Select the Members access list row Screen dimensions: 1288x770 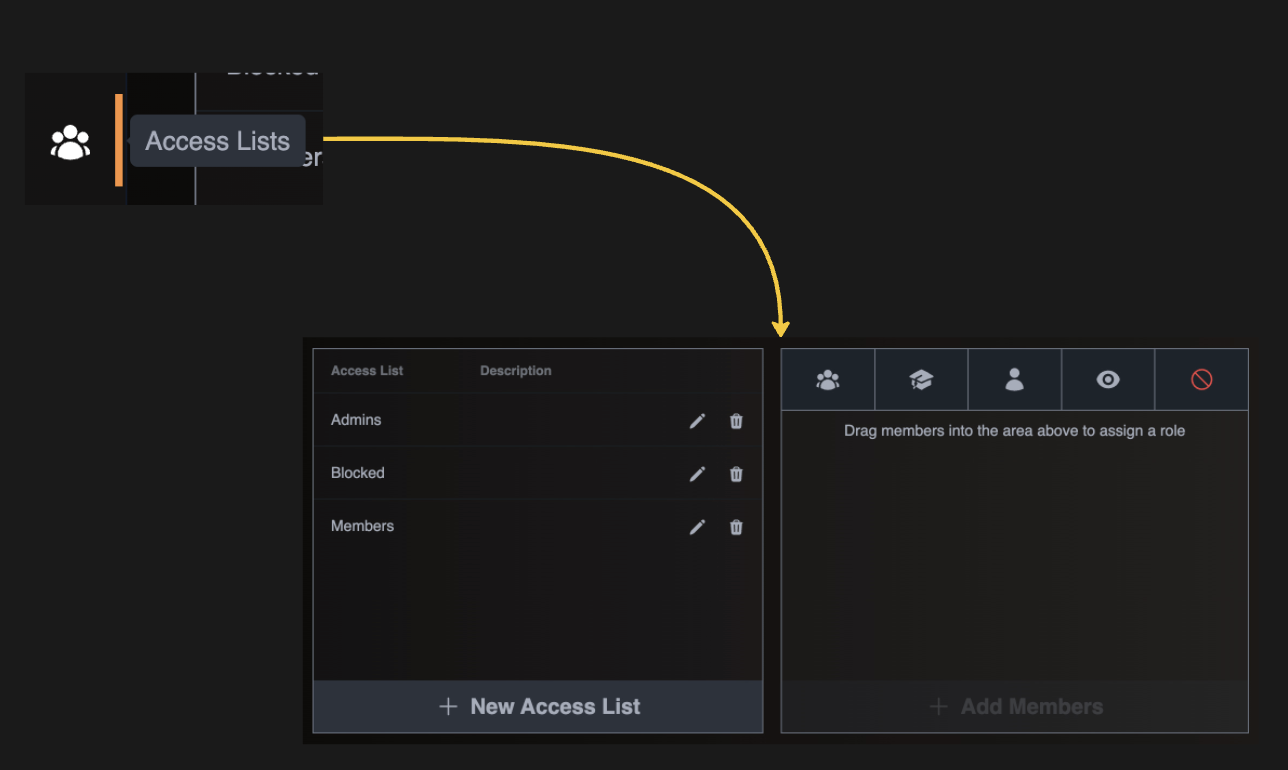(x=362, y=526)
